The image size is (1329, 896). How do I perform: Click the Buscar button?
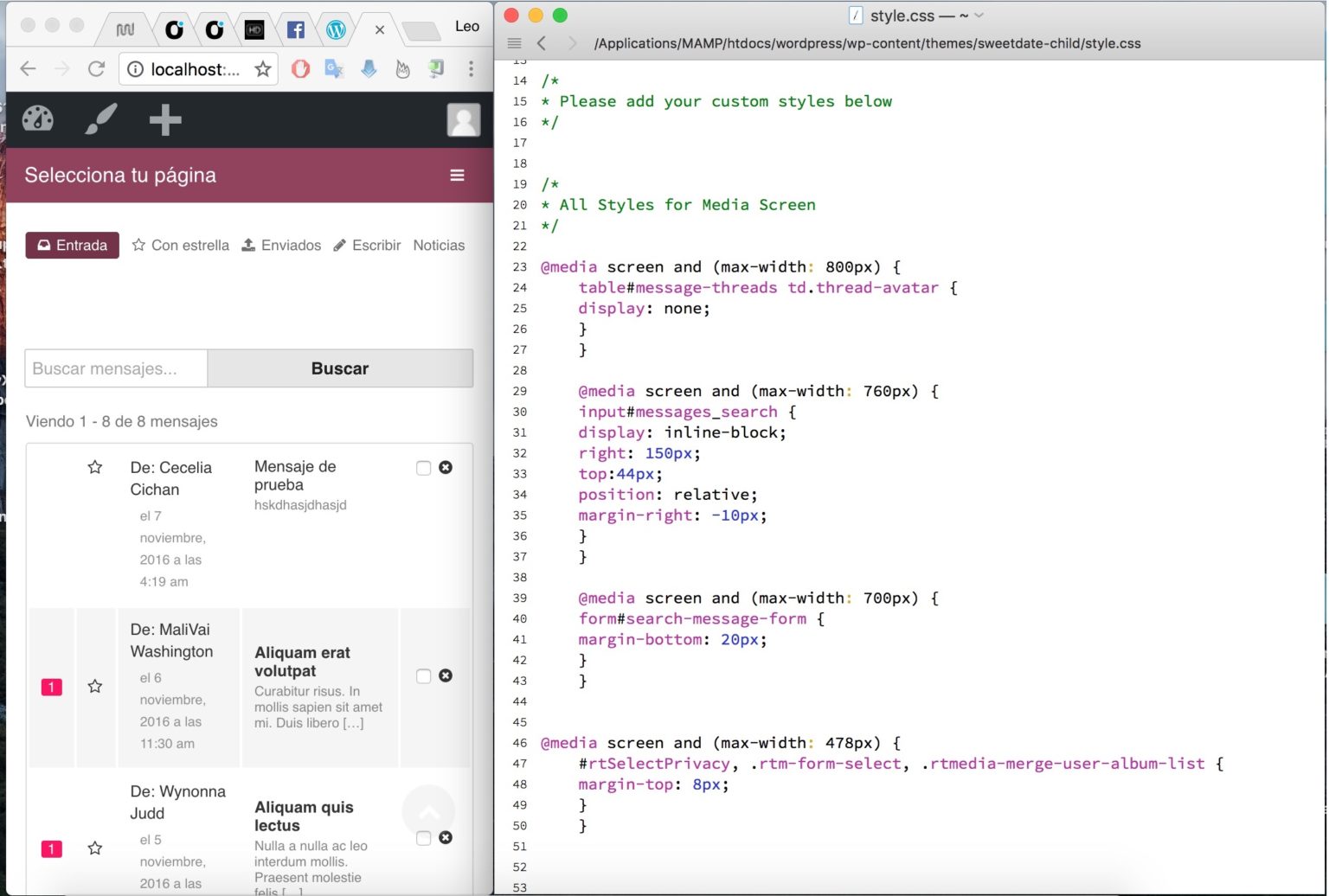(x=340, y=368)
